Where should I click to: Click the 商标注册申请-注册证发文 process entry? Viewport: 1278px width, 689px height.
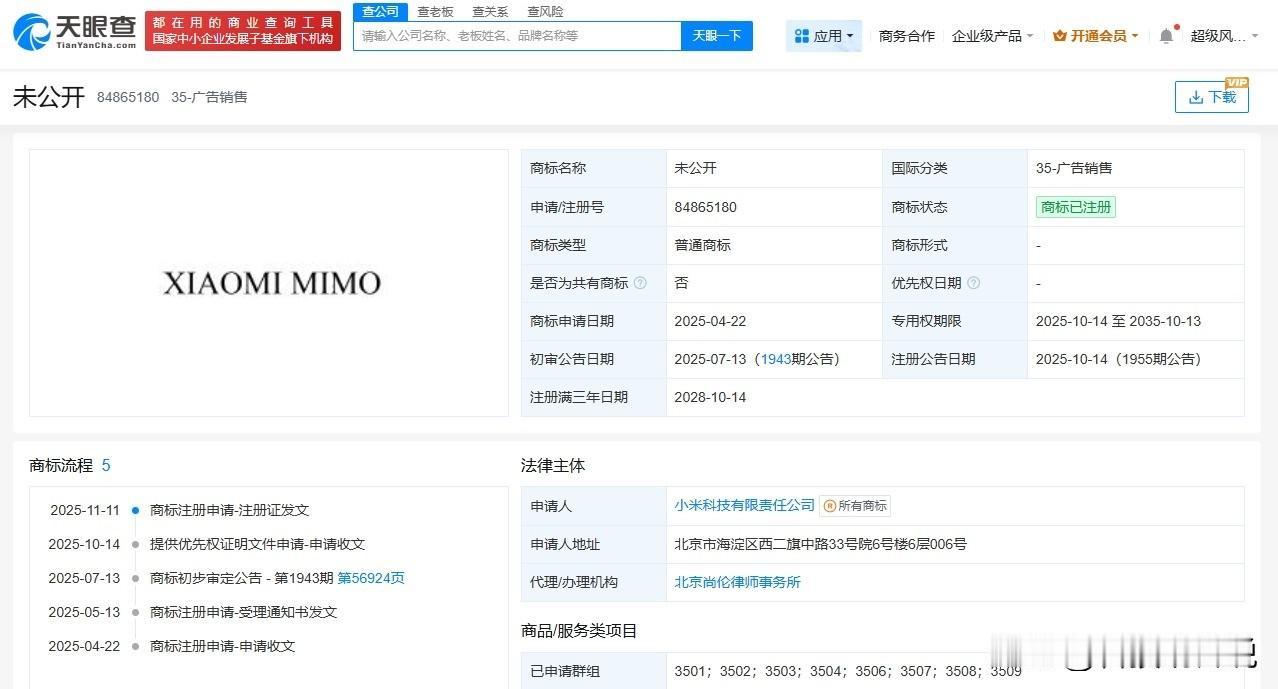(229, 510)
